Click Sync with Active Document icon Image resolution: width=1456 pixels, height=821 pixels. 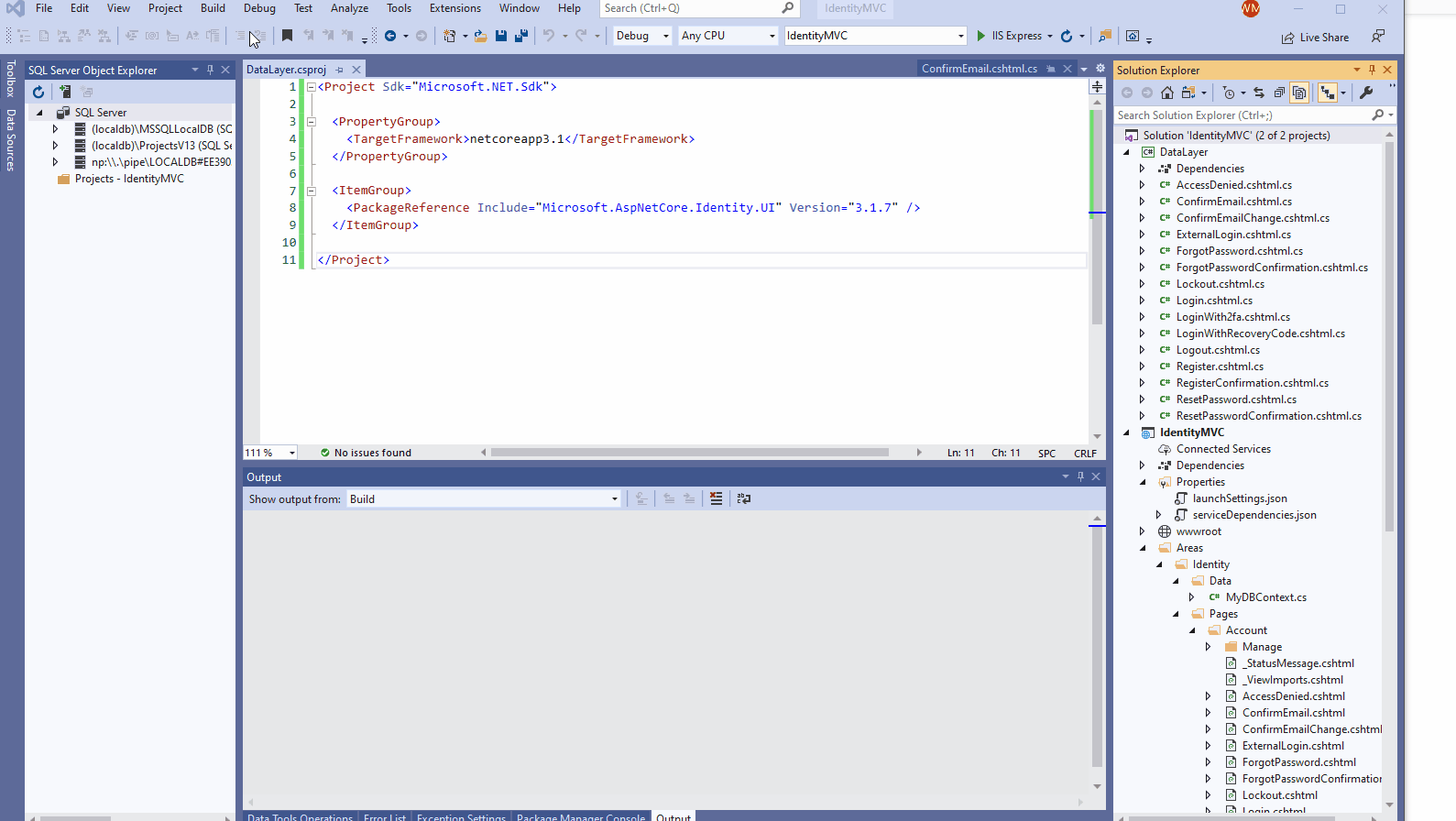point(1259,93)
